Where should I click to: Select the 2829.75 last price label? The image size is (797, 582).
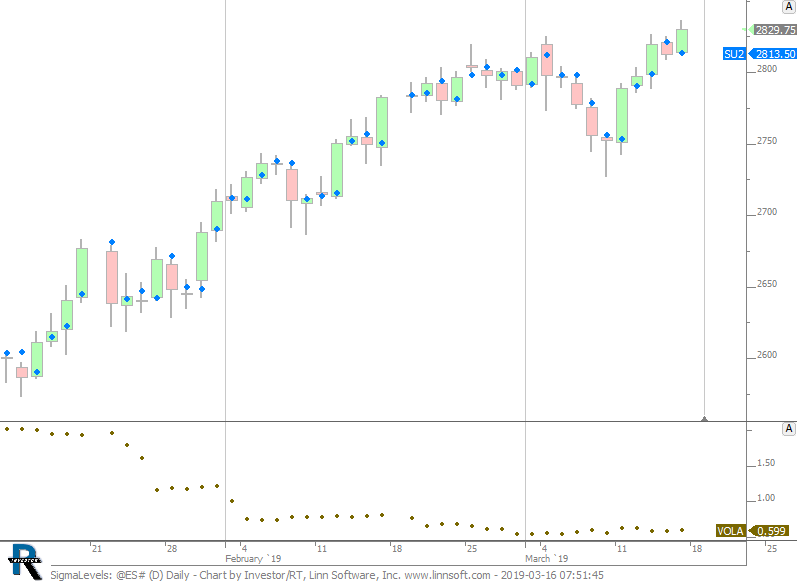coord(775,30)
